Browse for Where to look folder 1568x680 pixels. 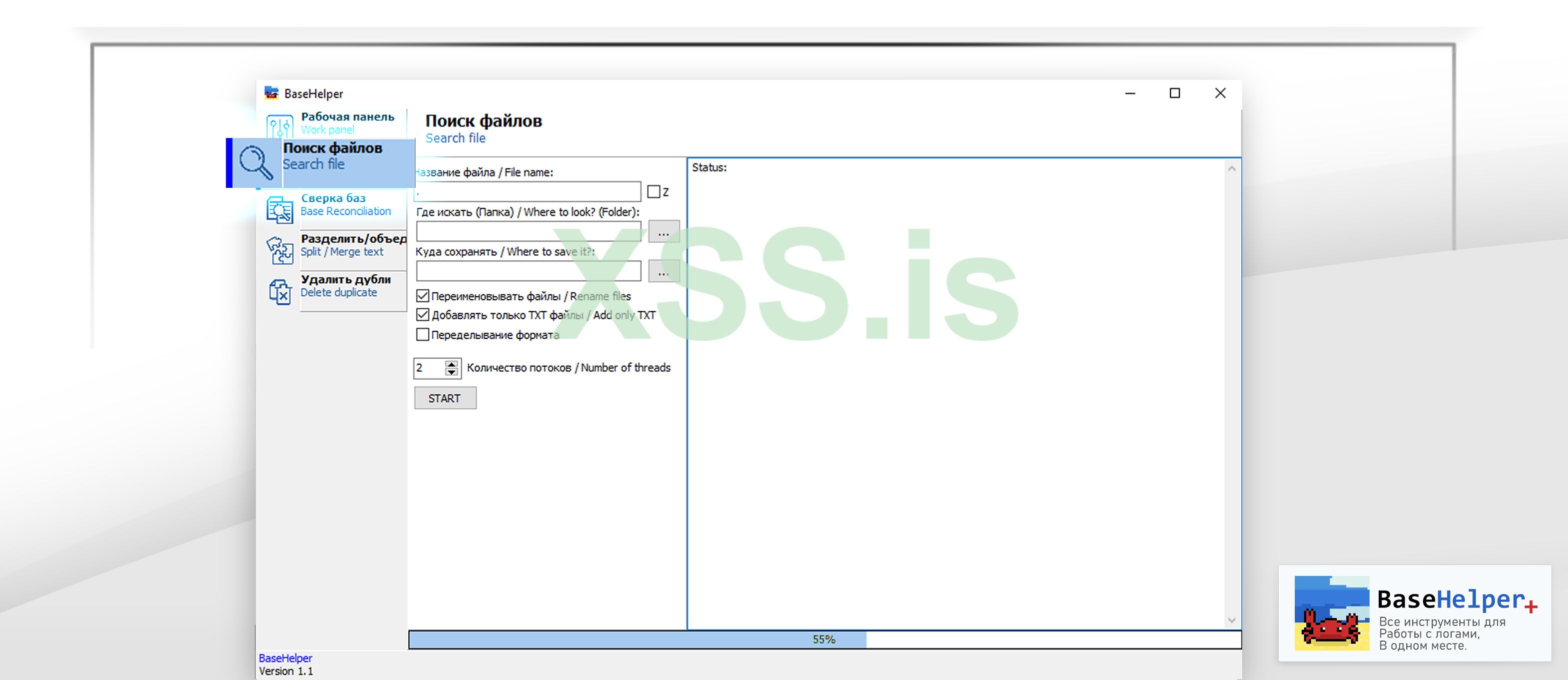pyautogui.click(x=663, y=231)
